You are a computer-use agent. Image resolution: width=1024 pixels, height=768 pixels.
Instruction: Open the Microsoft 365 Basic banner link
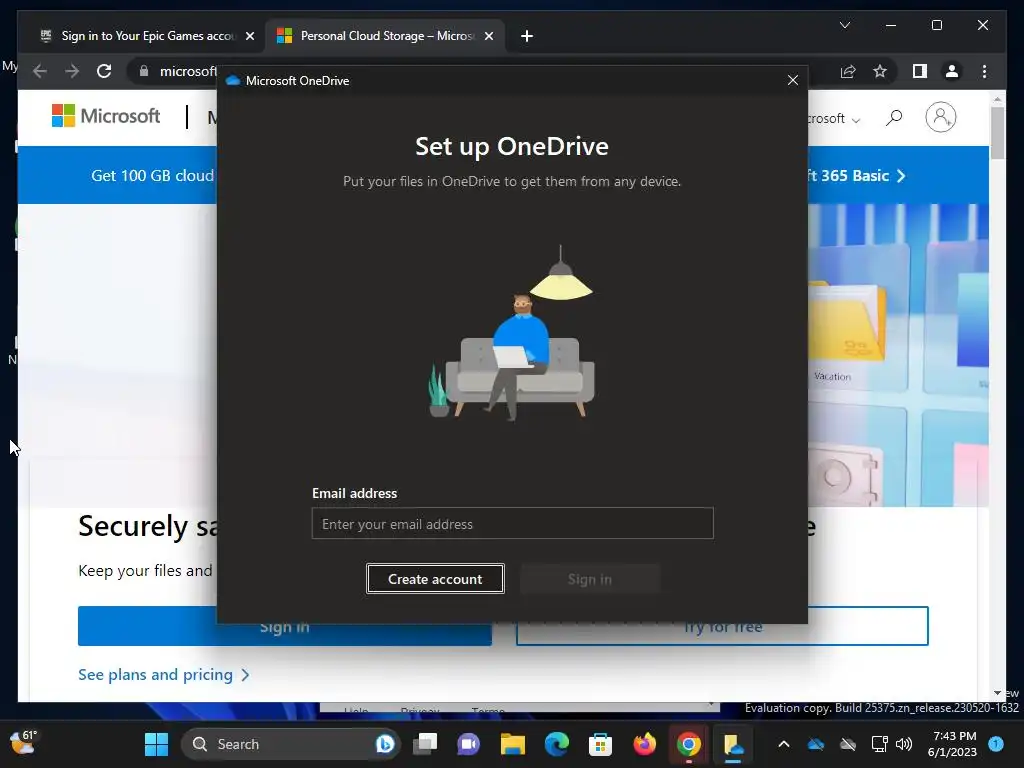coord(857,176)
